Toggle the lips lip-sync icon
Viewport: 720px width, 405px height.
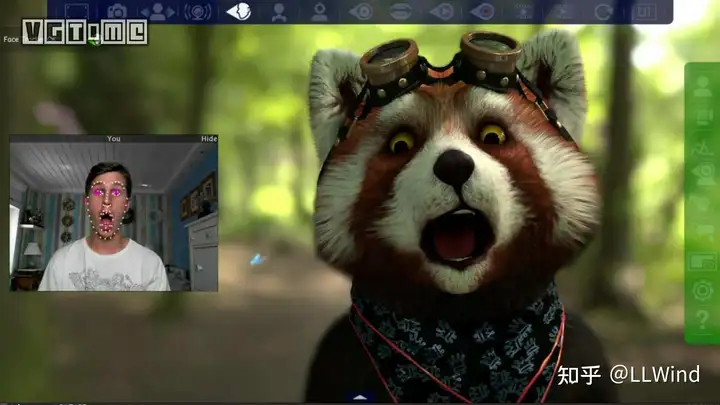[401, 11]
